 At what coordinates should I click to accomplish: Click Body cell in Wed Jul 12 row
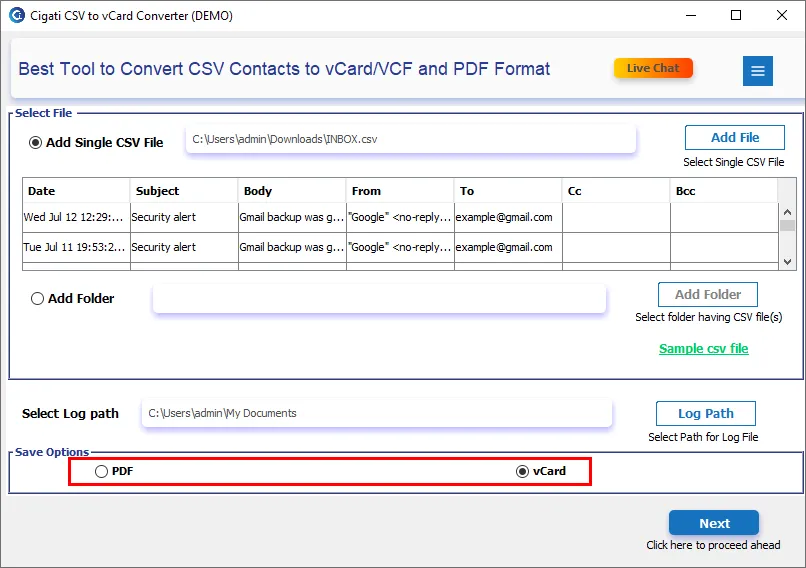coord(292,217)
